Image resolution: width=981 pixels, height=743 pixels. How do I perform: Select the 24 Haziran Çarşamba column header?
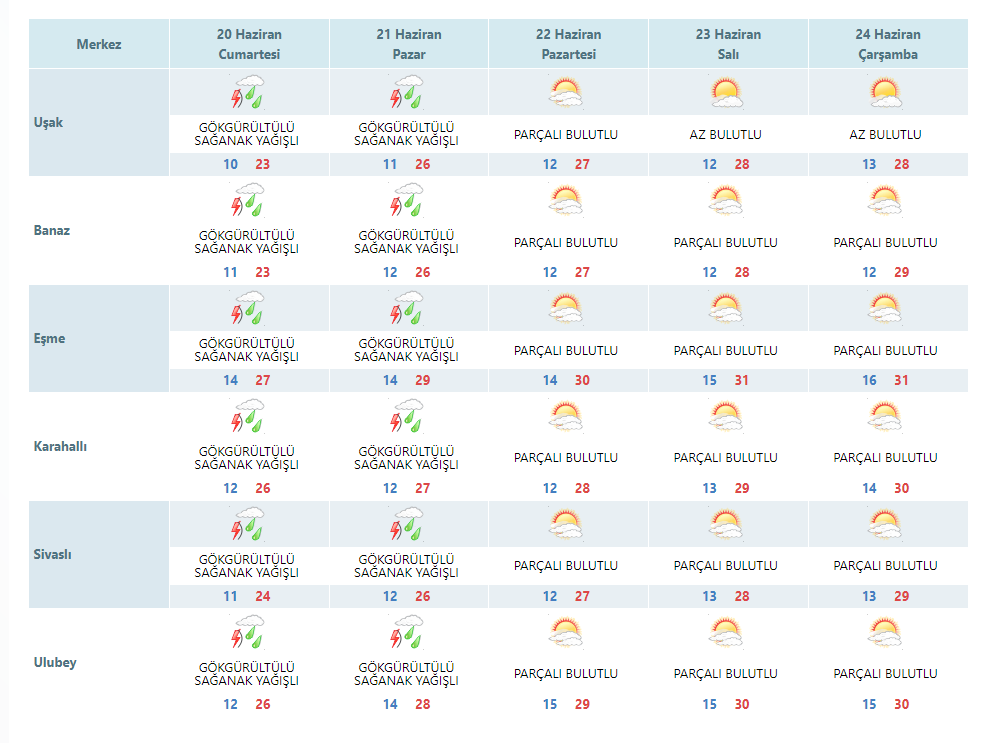888,44
